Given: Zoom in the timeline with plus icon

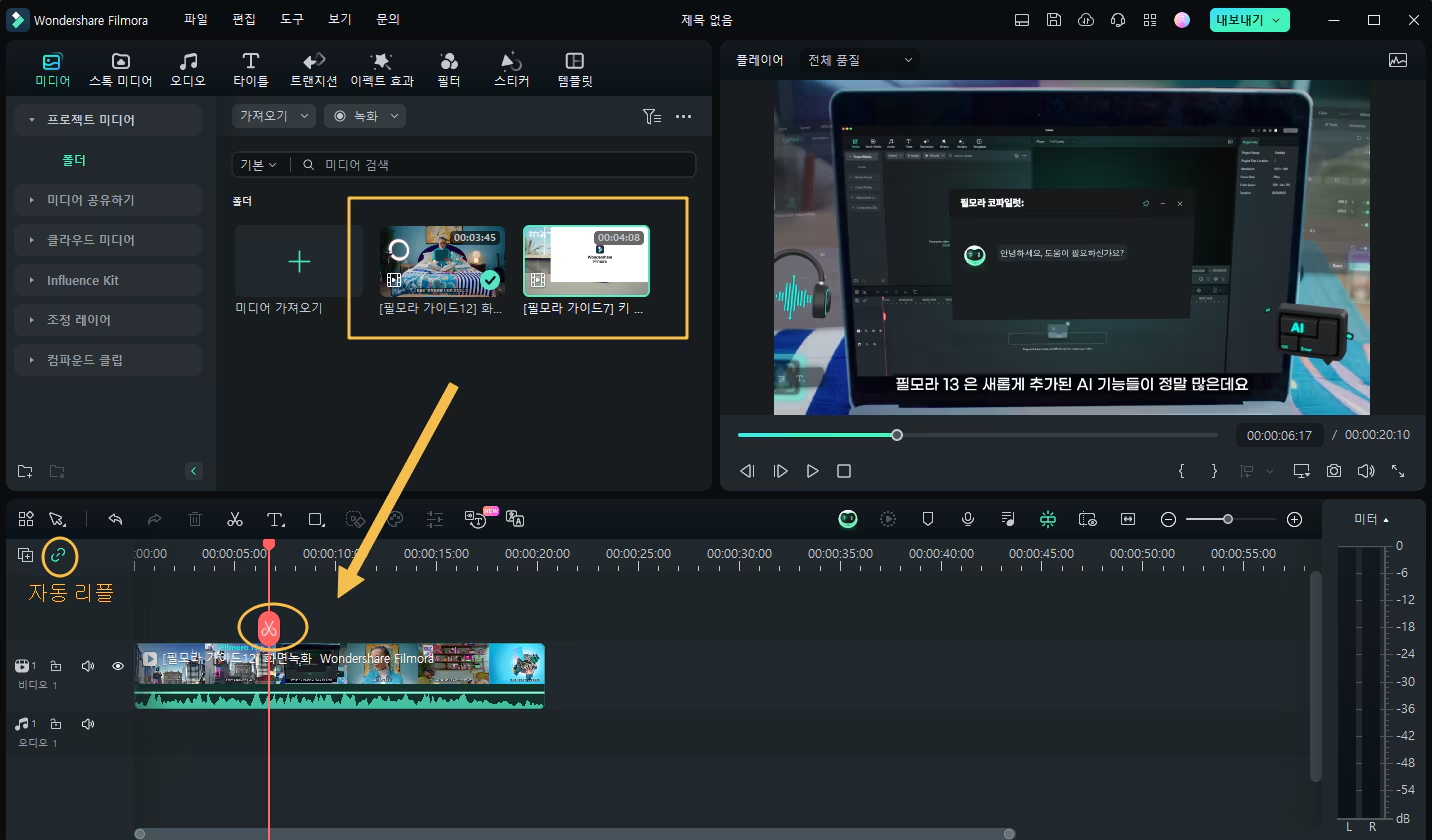Looking at the screenshot, I should pyautogui.click(x=1294, y=519).
